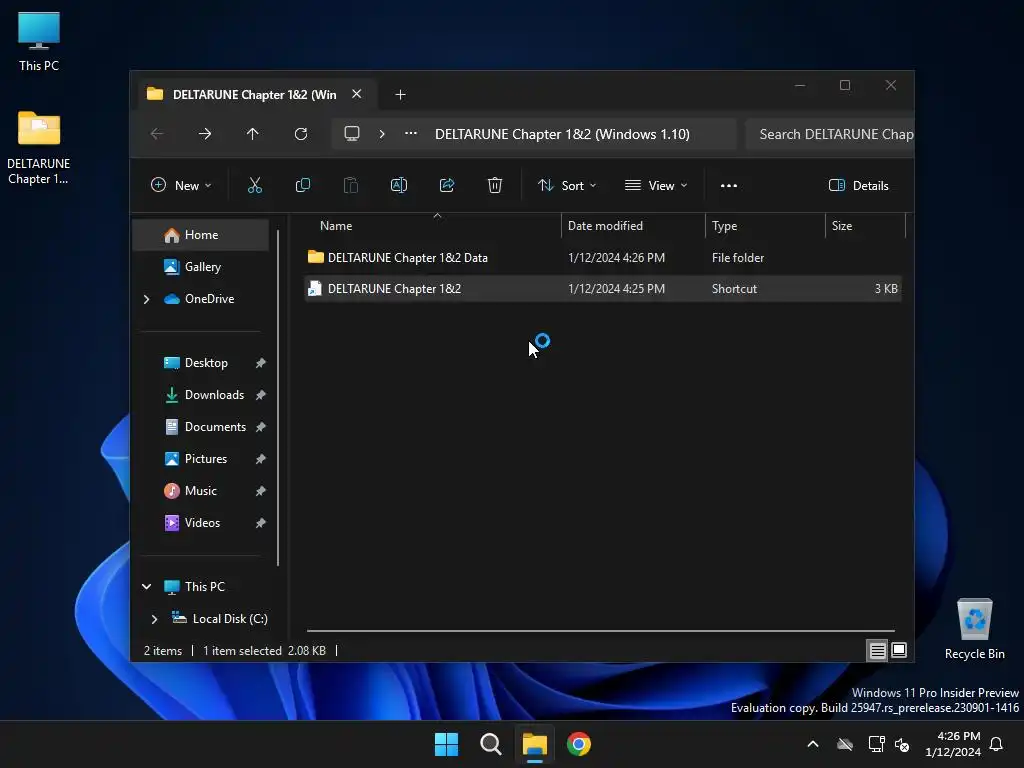This screenshot has height=768, width=1024.
Task: Open the See more three-dots menu
Action: pyautogui.click(x=729, y=185)
